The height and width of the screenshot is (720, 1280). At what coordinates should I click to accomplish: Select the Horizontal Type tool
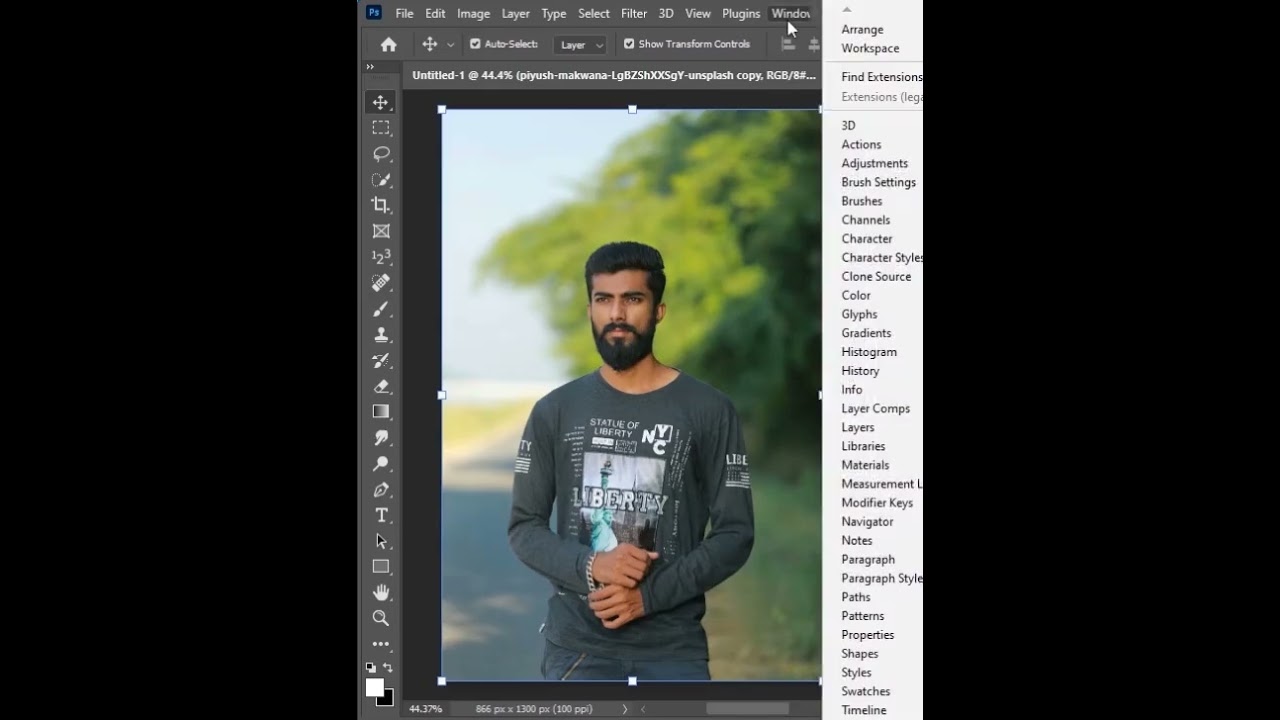point(381,515)
